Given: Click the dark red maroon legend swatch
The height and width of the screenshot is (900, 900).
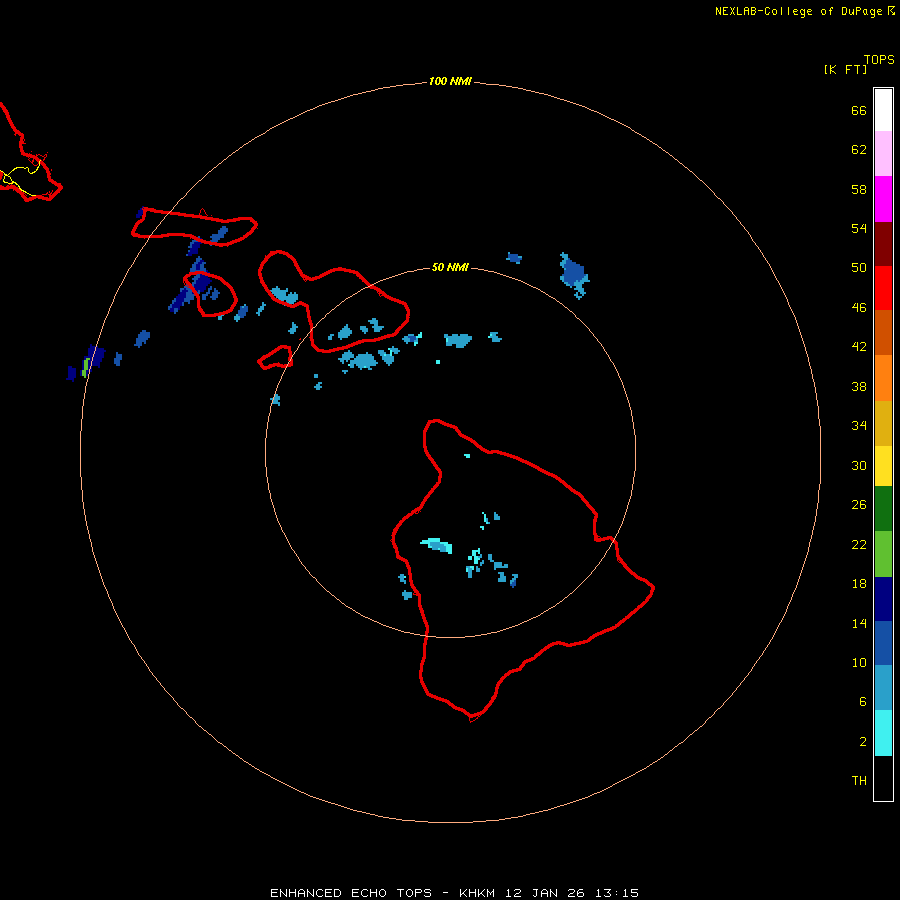Looking at the screenshot, I should [883, 243].
